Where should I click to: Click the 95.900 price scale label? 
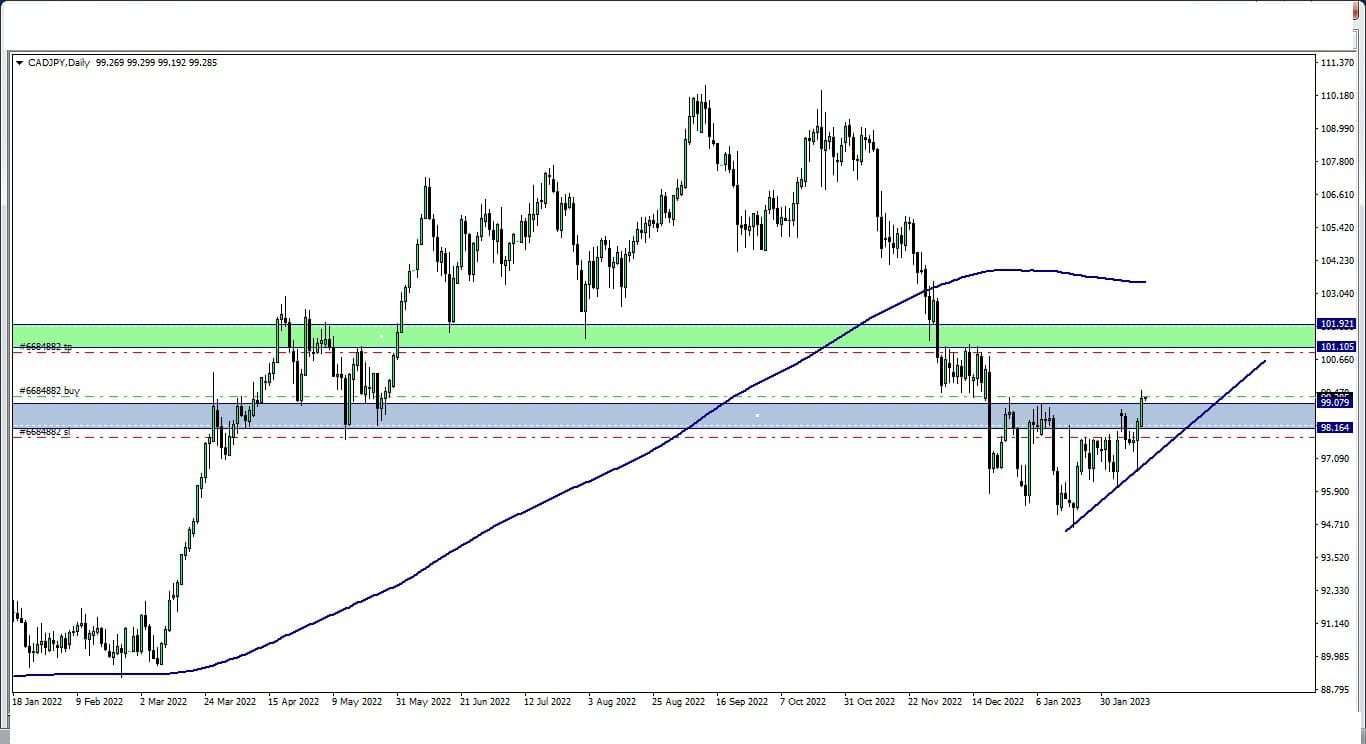(x=1337, y=492)
